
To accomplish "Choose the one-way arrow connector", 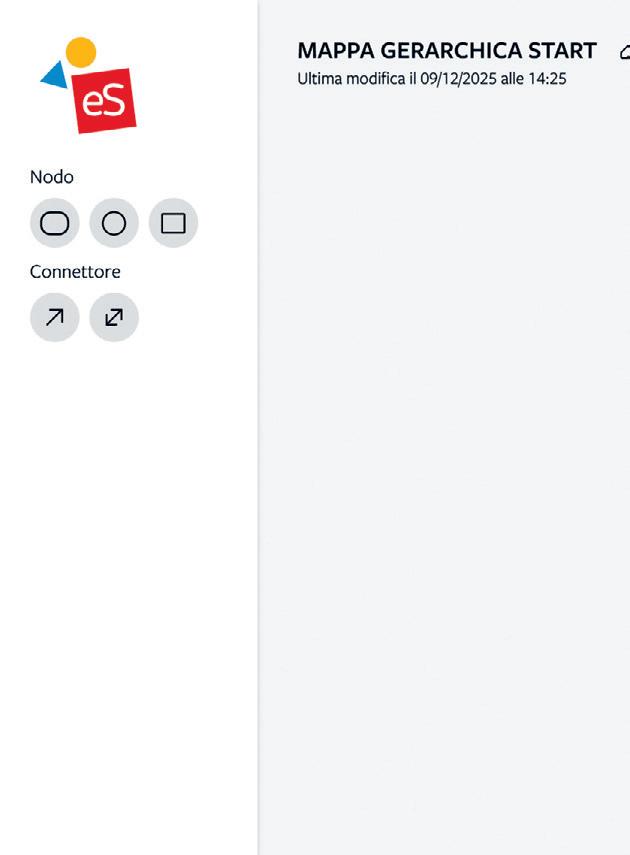I will click(x=55, y=317).
